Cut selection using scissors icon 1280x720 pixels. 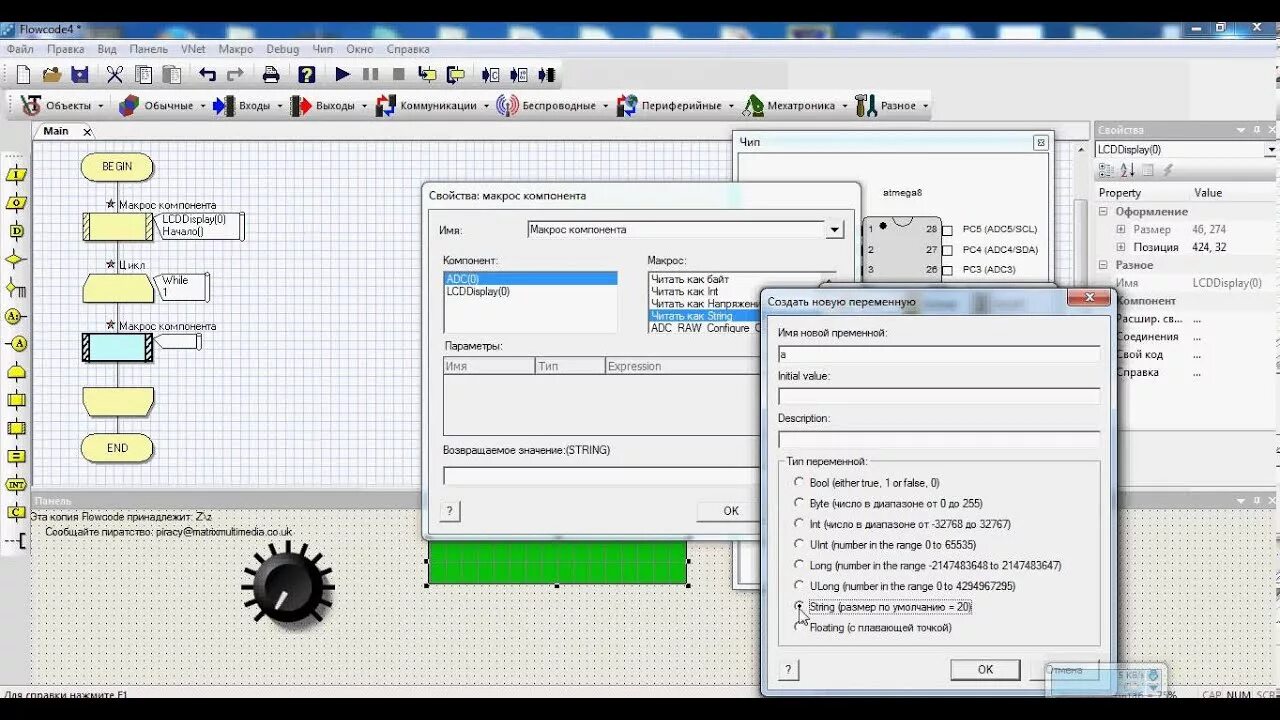(x=114, y=74)
